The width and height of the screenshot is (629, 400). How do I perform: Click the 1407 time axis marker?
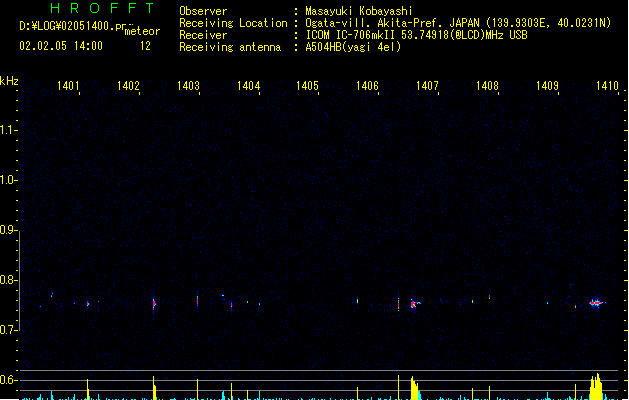427,86
